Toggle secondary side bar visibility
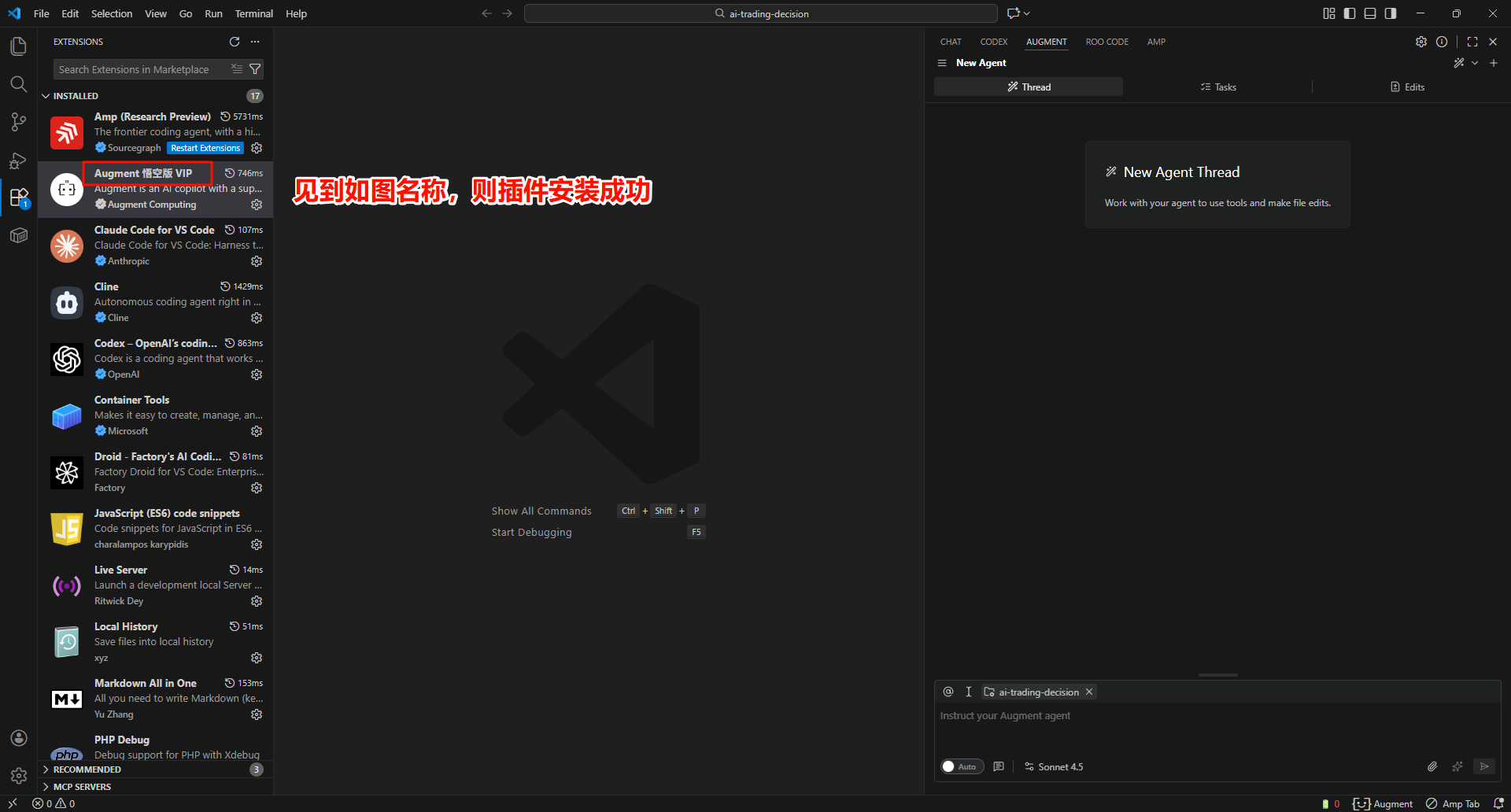1511x812 pixels. click(x=1391, y=13)
